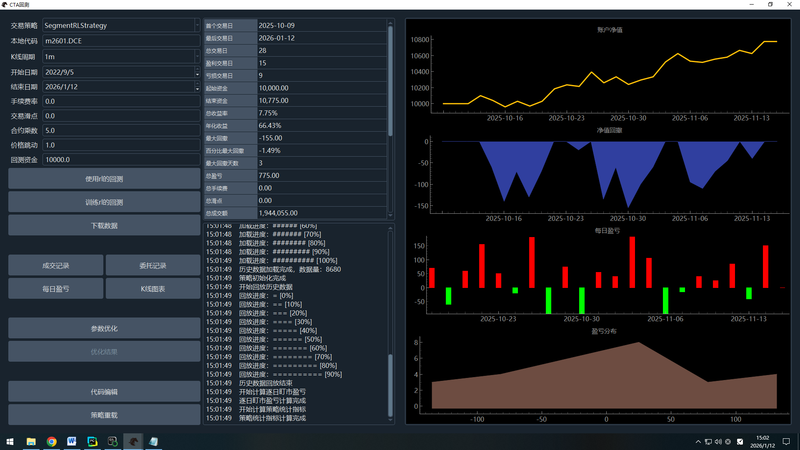The height and width of the screenshot is (450, 800).
Task: Open the K线周期 interval dropdown
Action: (x=196, y=57)
